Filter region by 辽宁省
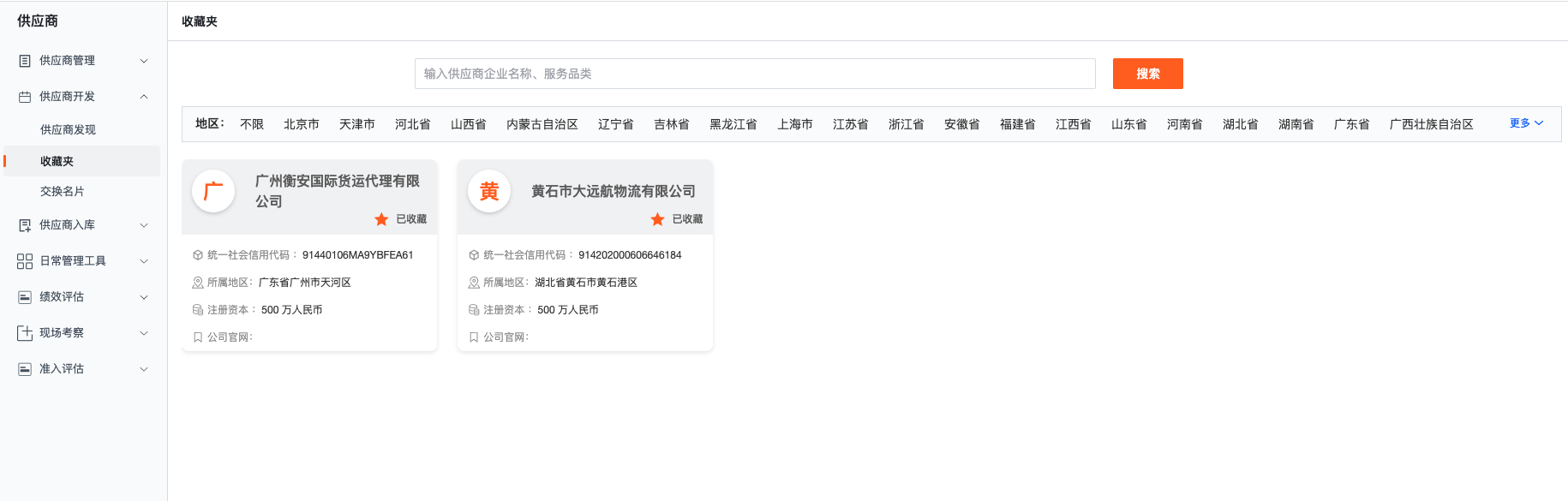1568x501 pixels. 616,124
